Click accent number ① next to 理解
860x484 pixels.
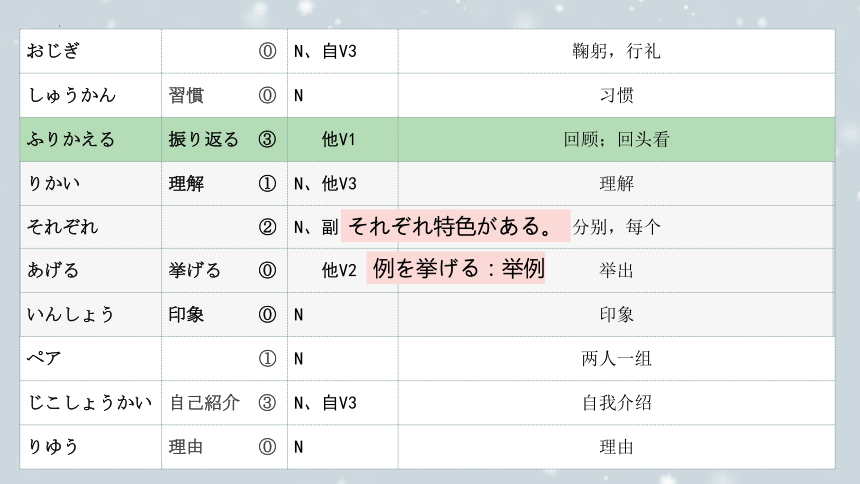(x=267, y=183)
